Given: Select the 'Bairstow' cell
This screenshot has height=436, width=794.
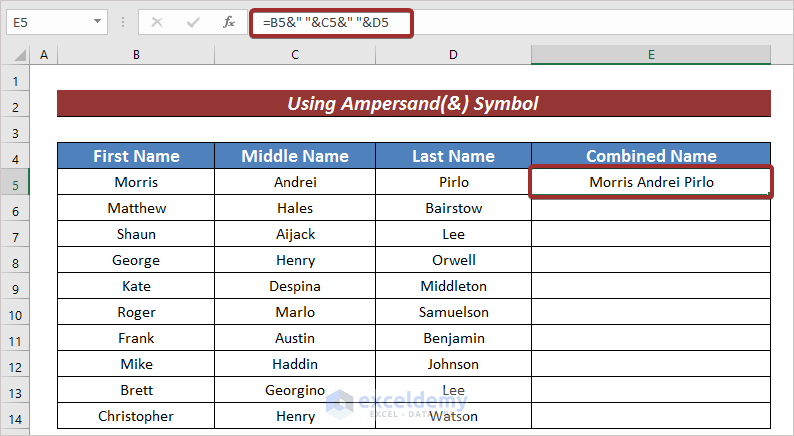Looking at the screenshot, I should click(453, 208).
